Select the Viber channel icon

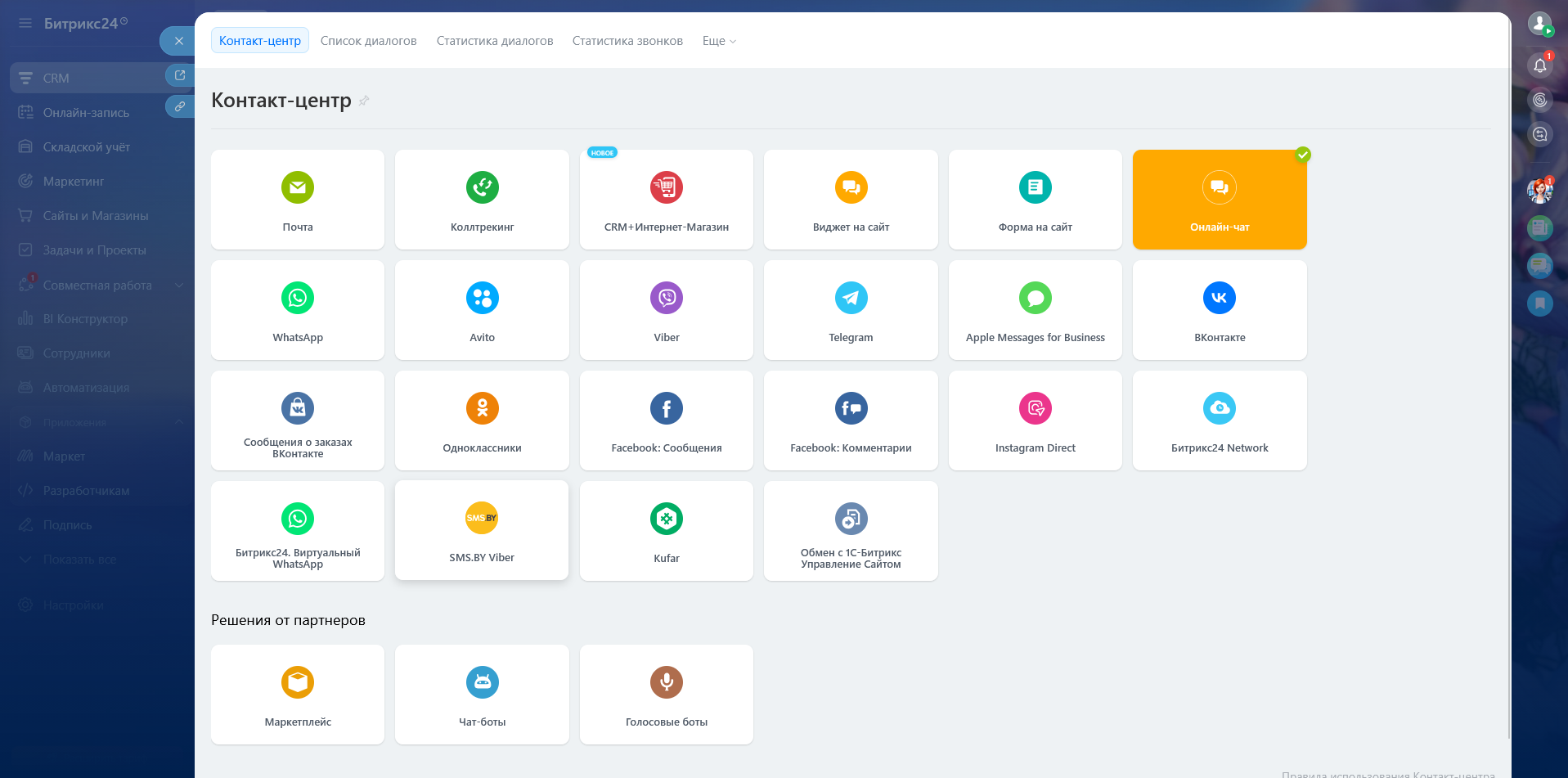667,299
